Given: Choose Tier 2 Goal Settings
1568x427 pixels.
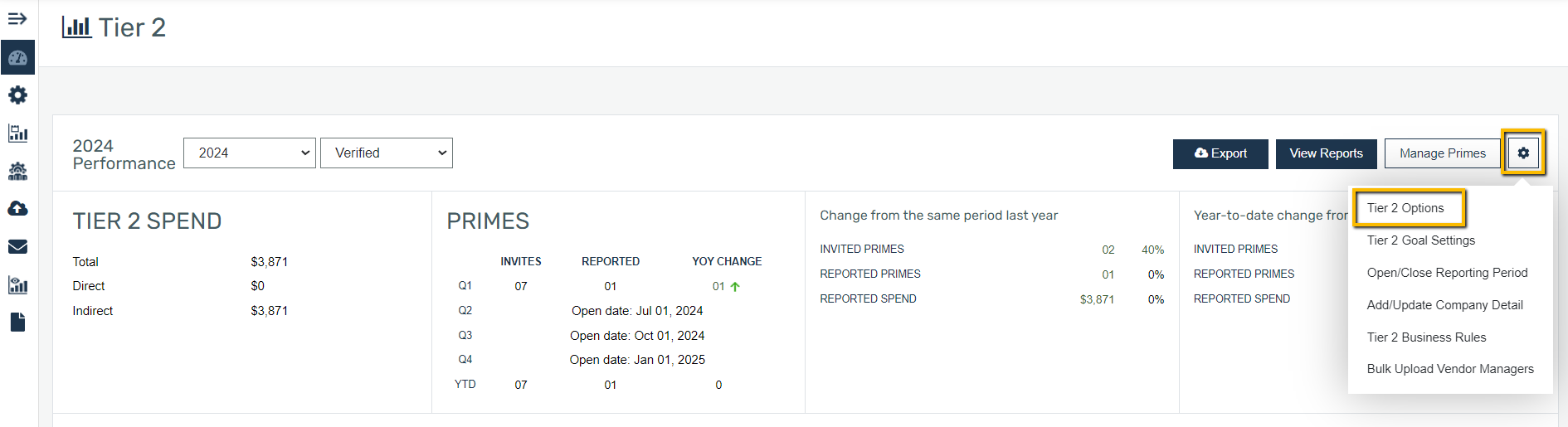Looking at the screenshot, I should 1421,240.
